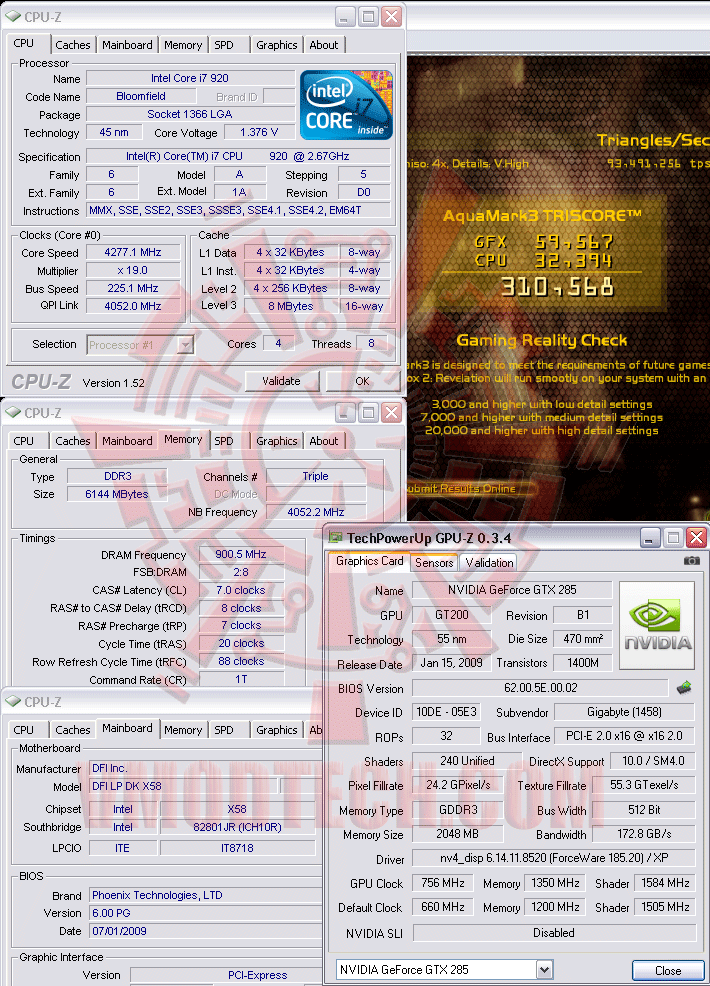Open Graphics tab in top CPU-Z window
Image resolution: width=710 pixels, height=986 pixels.
[277, 45]
